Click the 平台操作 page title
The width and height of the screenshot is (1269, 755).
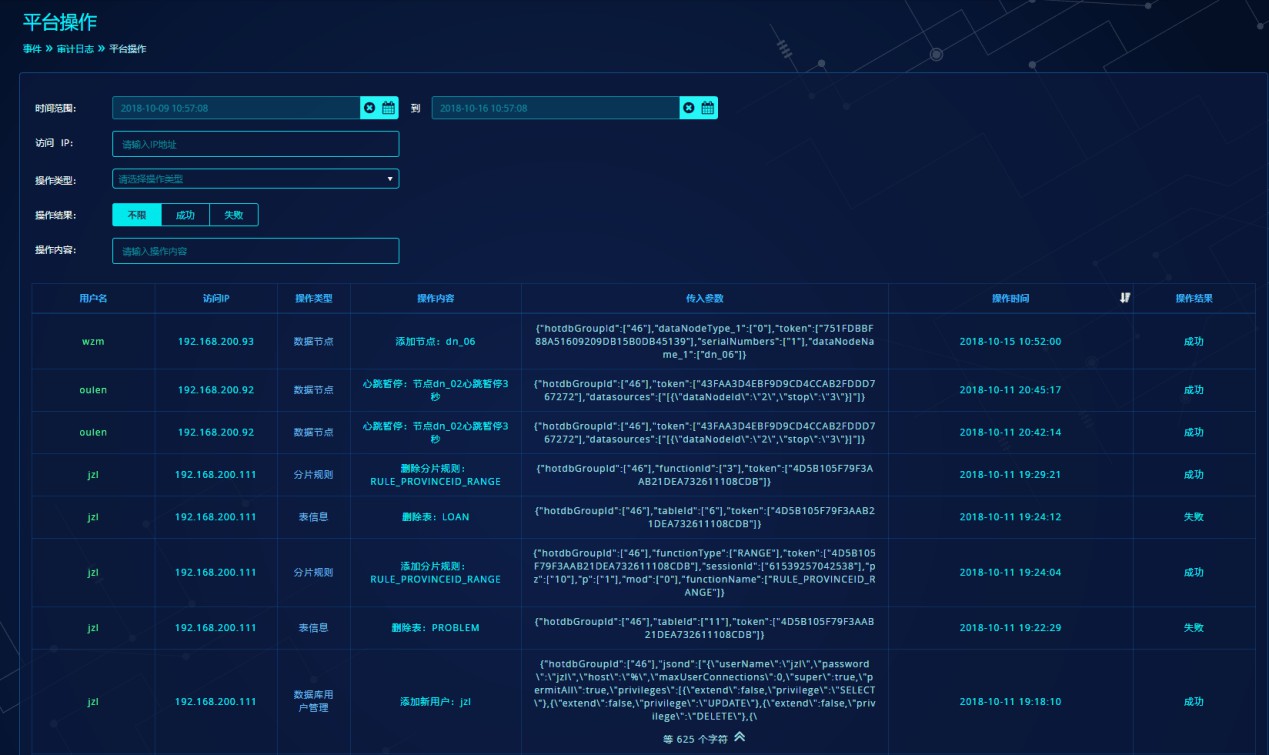coord(60,21)
